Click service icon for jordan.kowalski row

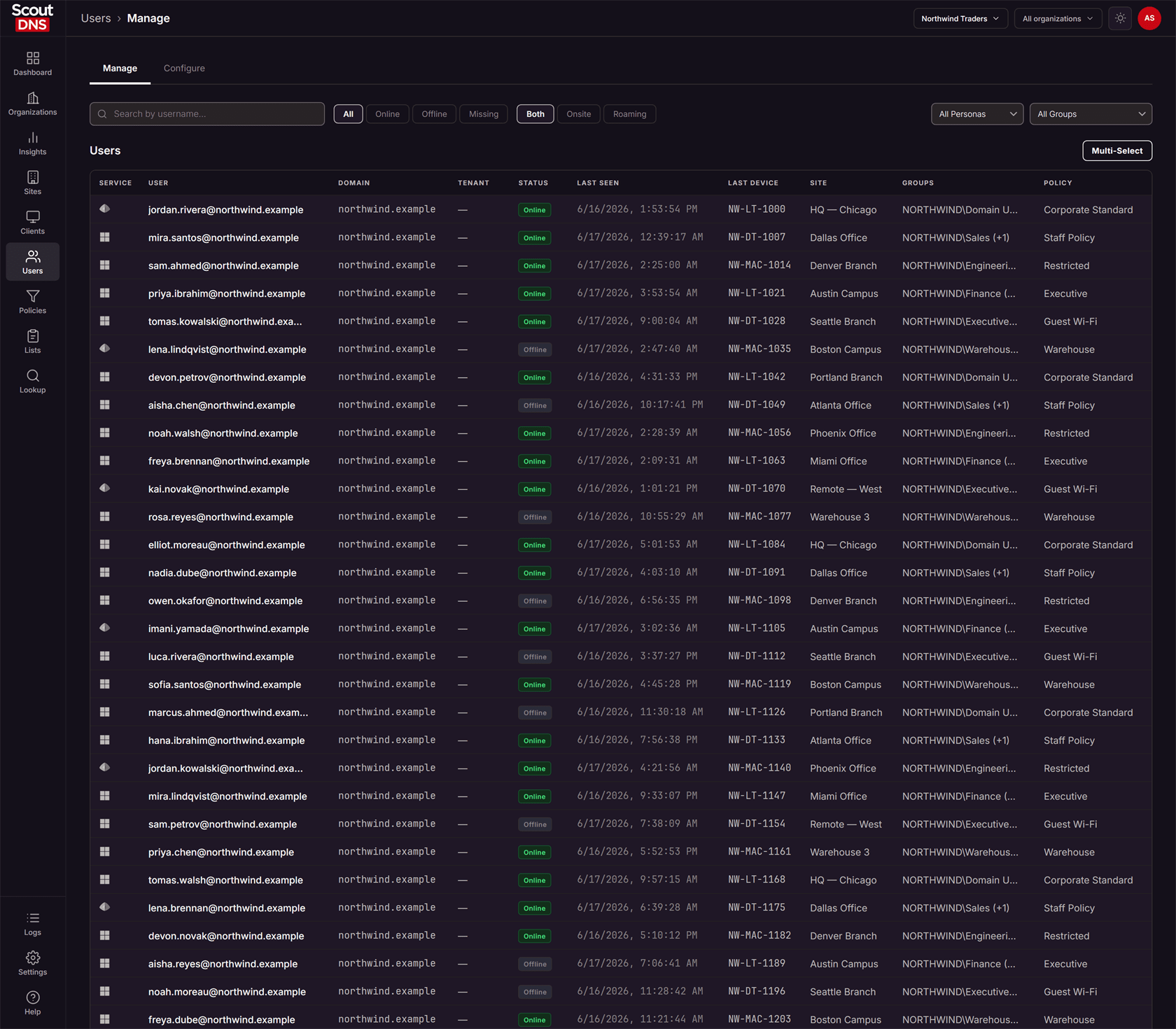104,767
